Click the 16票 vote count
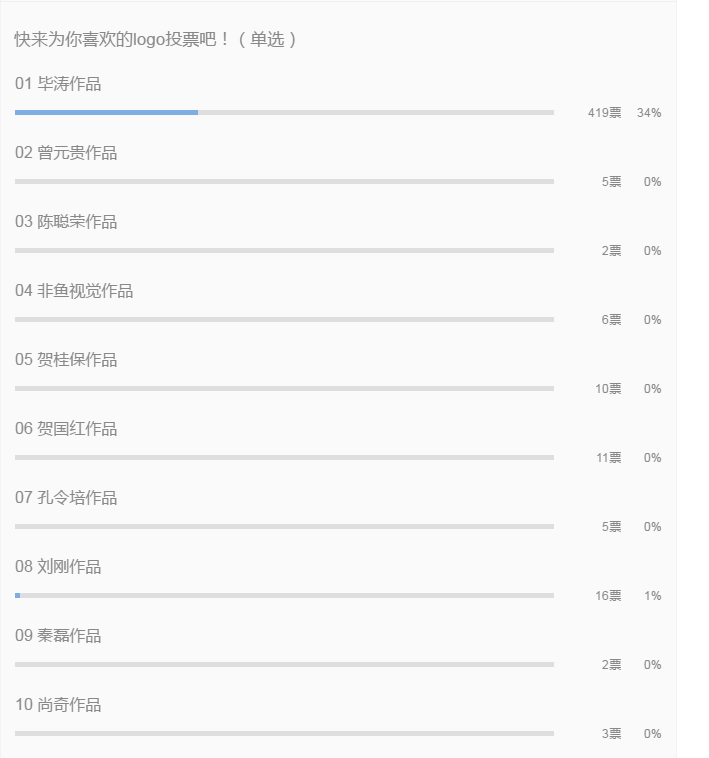 tap(608, 596)
